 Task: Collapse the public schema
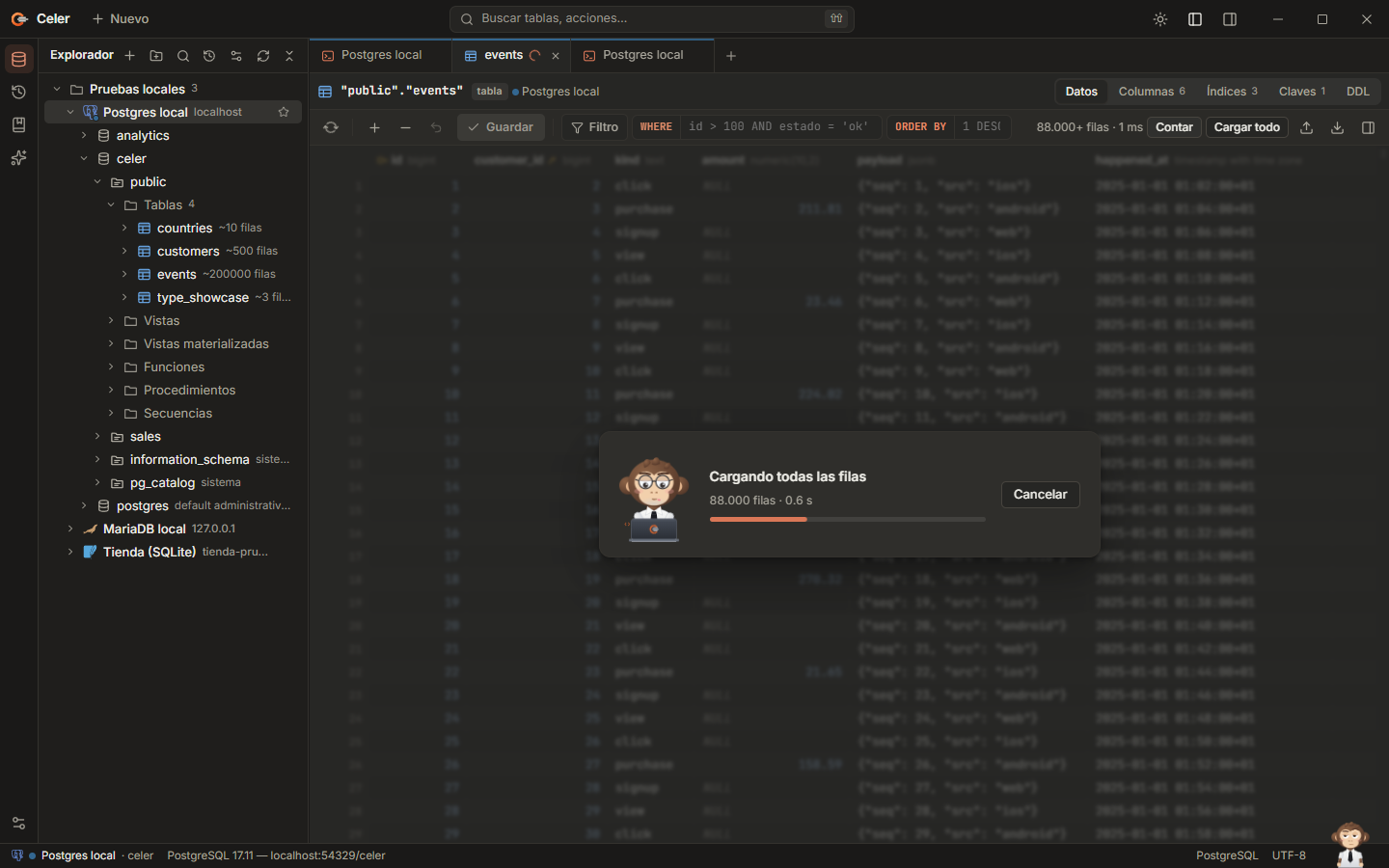[x=97, y=181]
